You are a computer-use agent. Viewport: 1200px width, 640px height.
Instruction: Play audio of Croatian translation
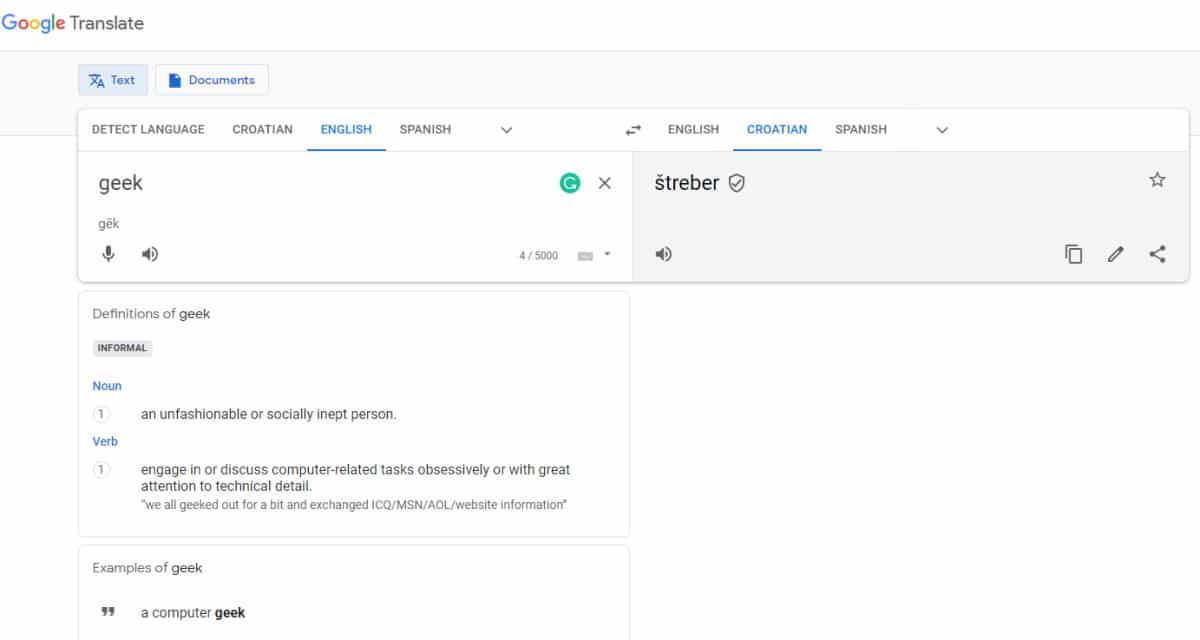(x=663, y=254)
